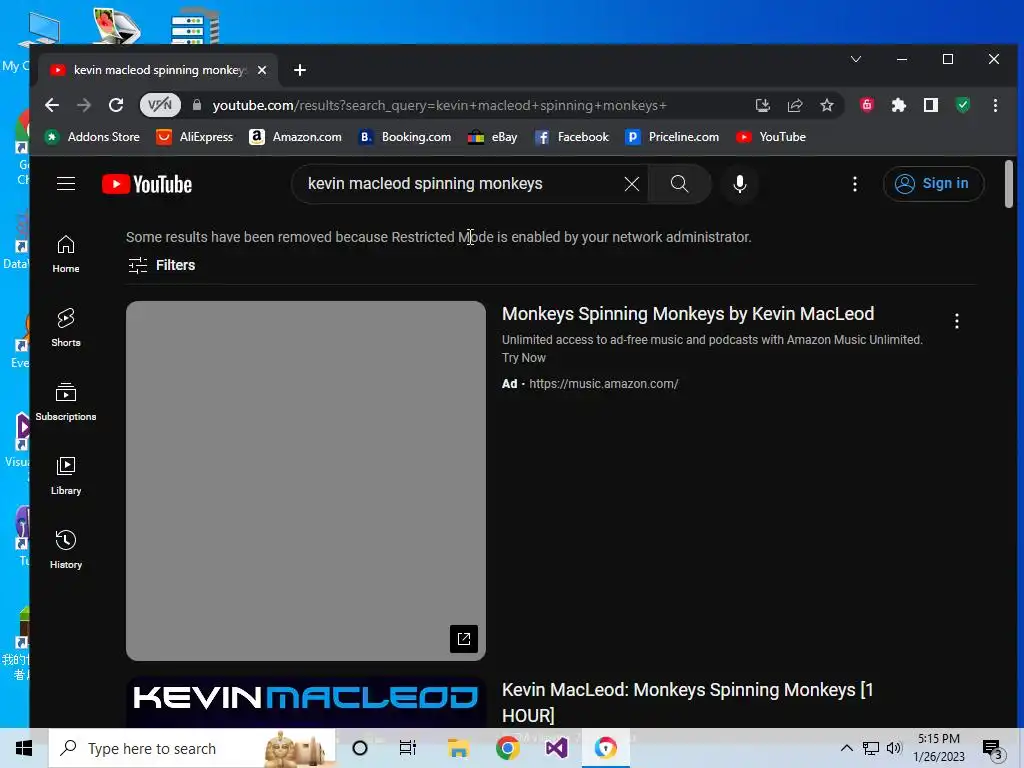Toggle the VPN badge in address bar
Image resolution: width=1024 pixels, height=768 pixels.
click(160, 105)
